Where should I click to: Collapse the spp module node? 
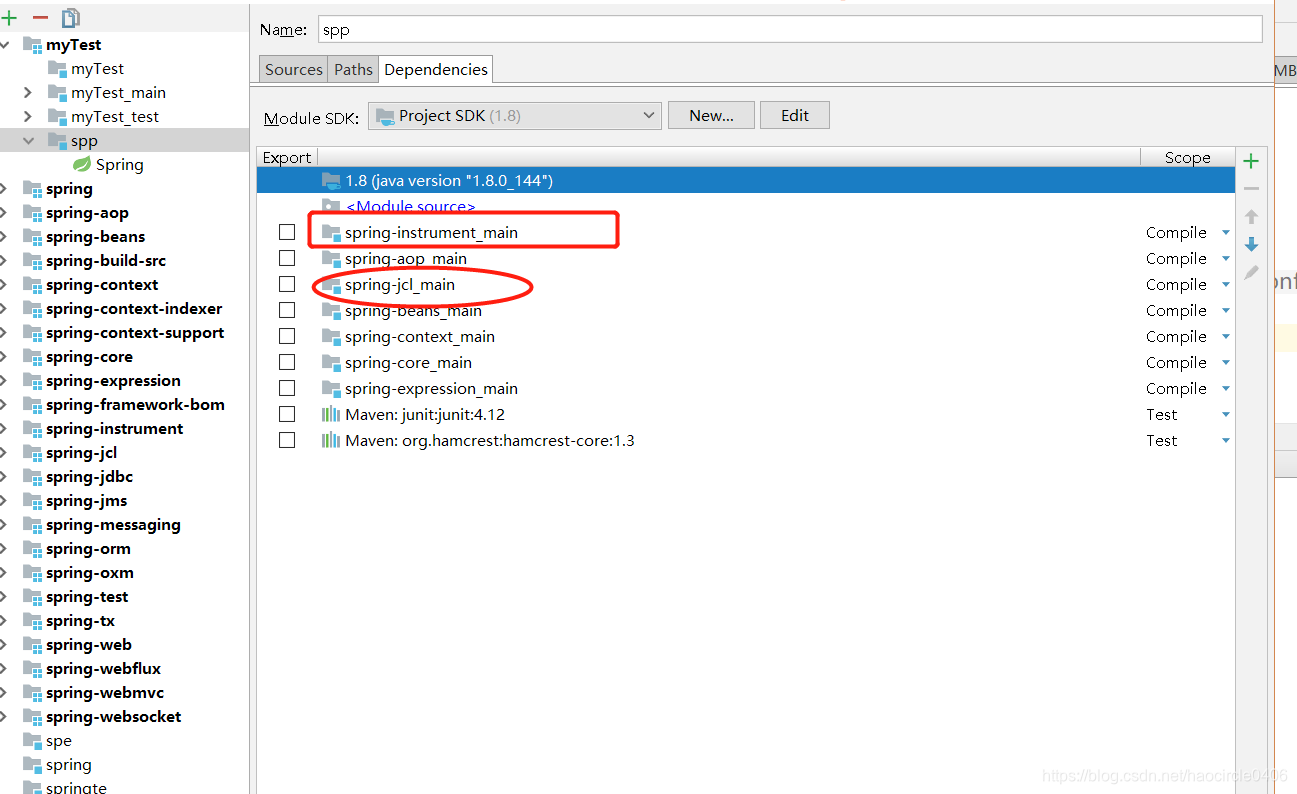pos(28,141)
